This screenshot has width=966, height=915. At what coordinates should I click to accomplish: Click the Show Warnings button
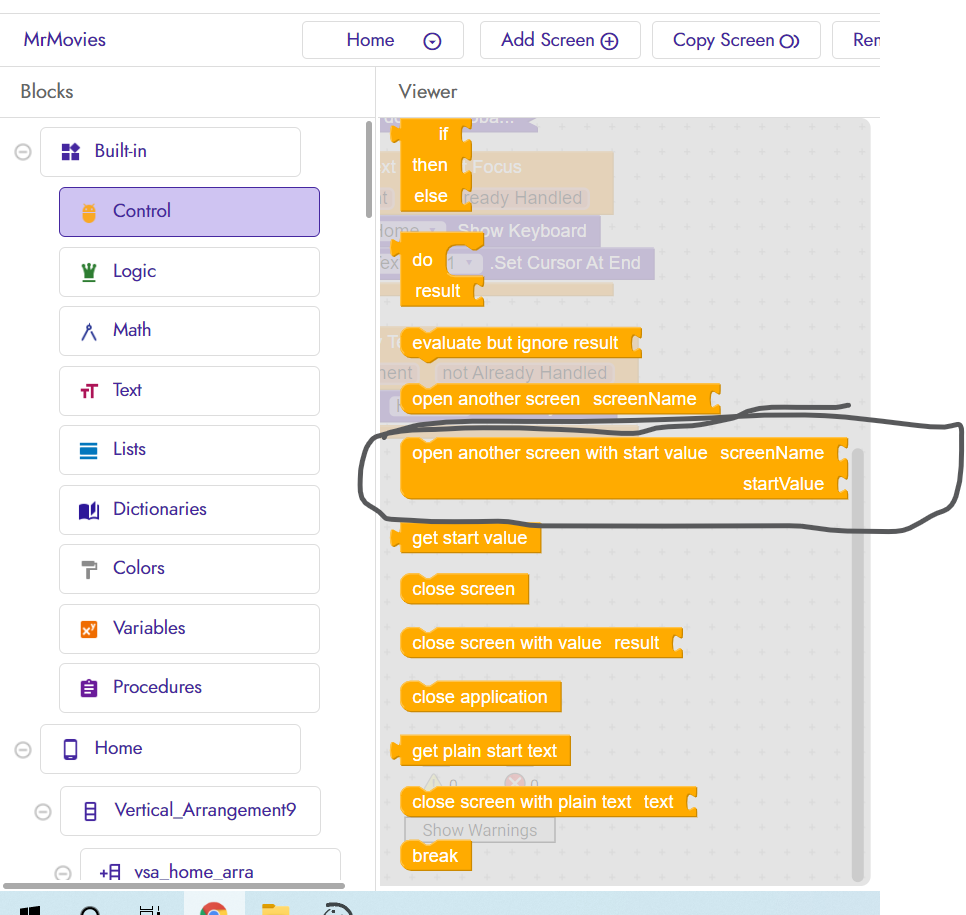[x=479, y=830]
